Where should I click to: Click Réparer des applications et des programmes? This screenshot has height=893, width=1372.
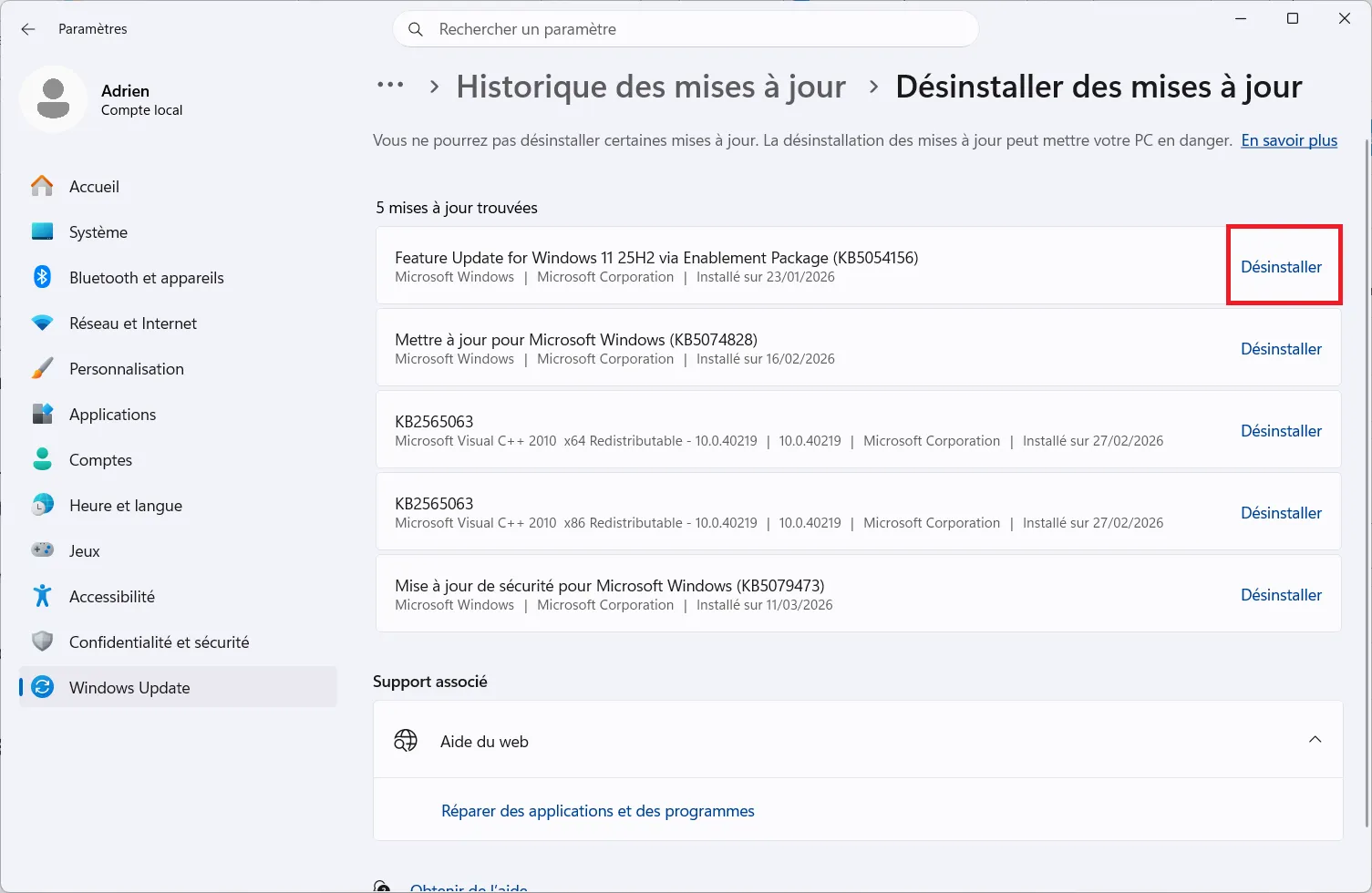(x=597, y=810)
